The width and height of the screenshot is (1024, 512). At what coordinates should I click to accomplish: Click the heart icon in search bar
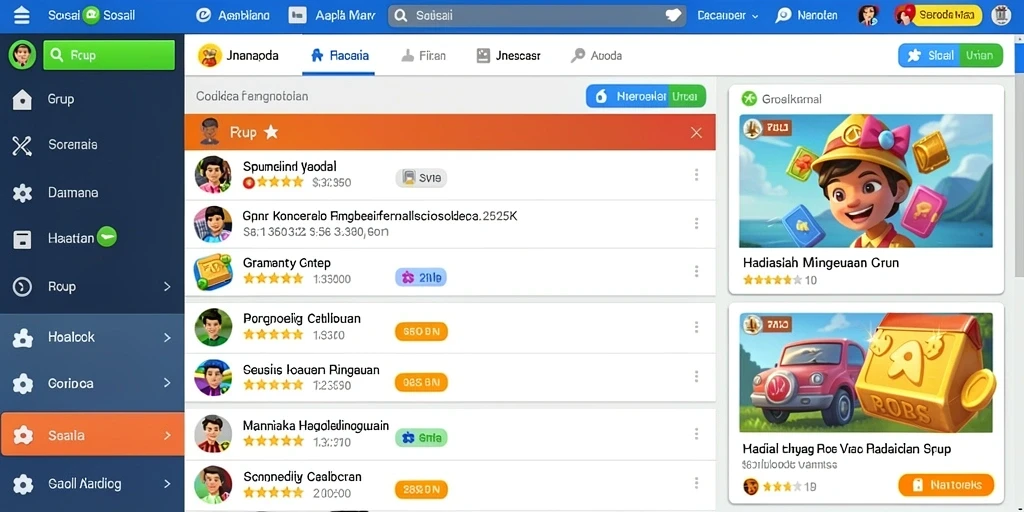coord(673,16)
